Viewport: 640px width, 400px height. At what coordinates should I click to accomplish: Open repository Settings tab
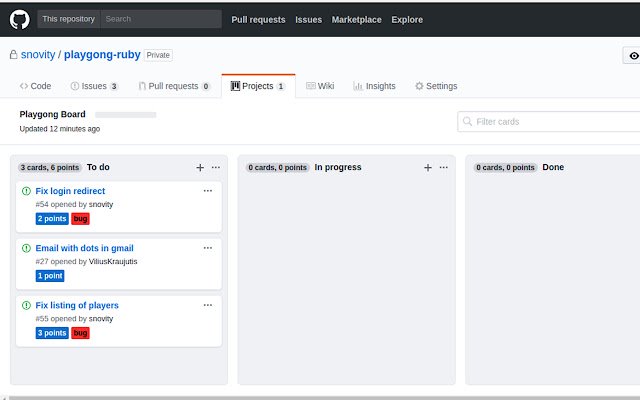tap(436, 86)
